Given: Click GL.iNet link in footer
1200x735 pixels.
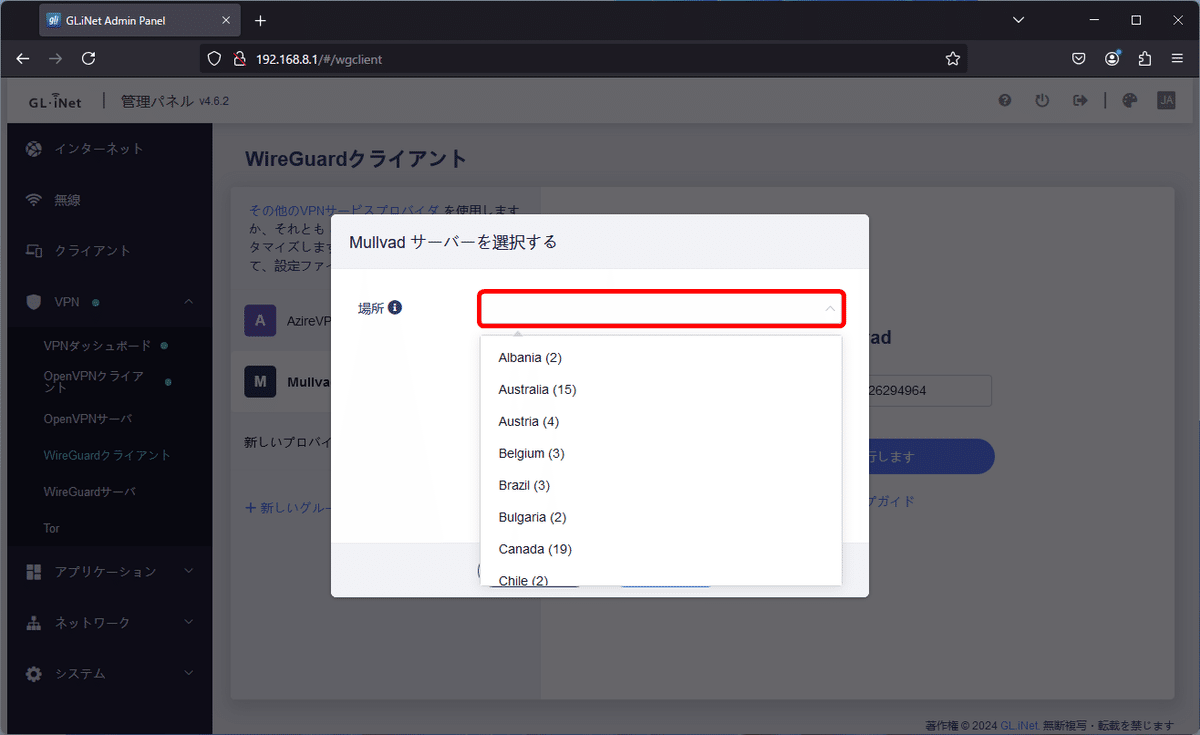Looking at the screenshot, I should 1018,725.
